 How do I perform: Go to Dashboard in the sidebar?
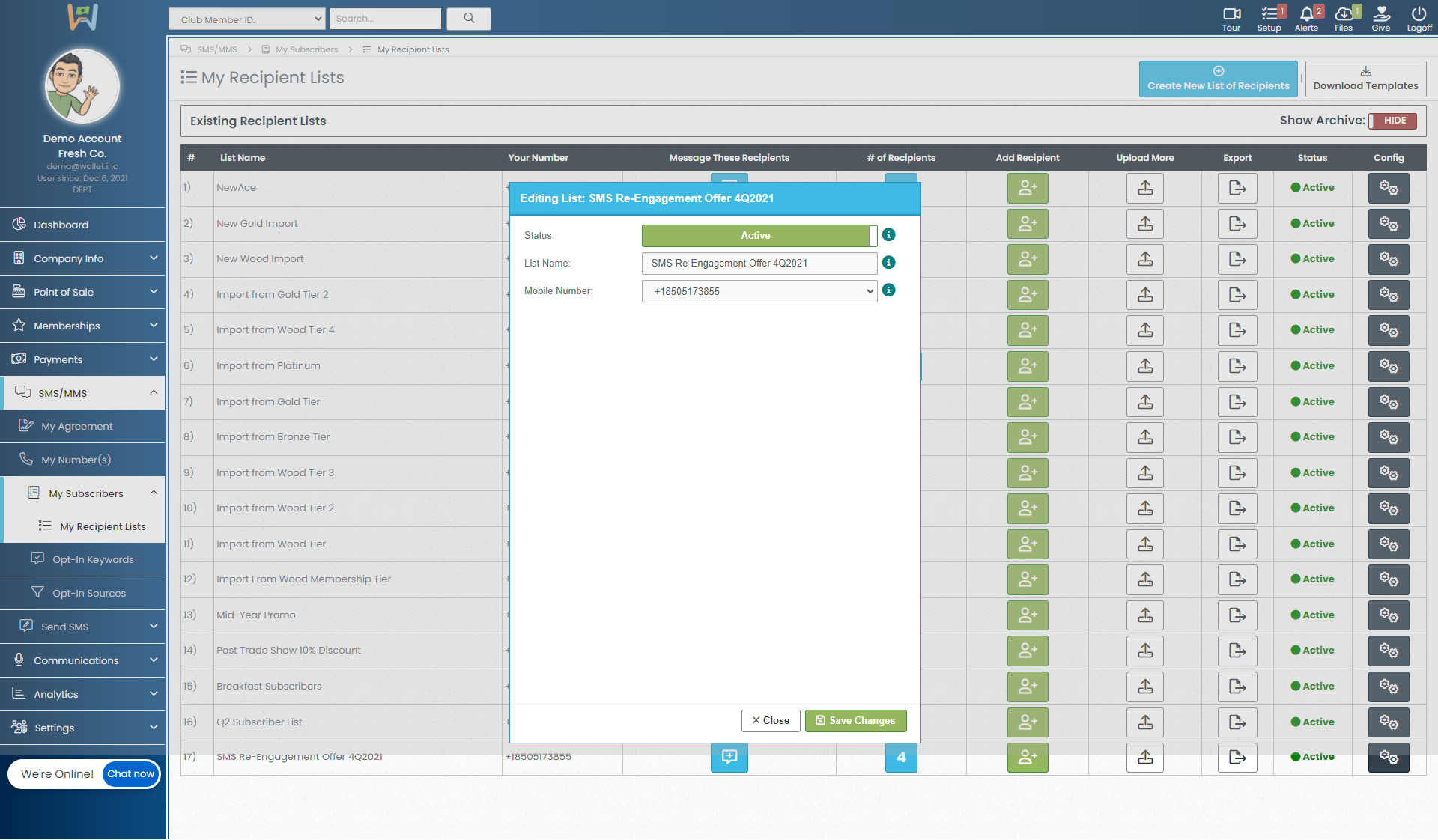click(61, 225)
